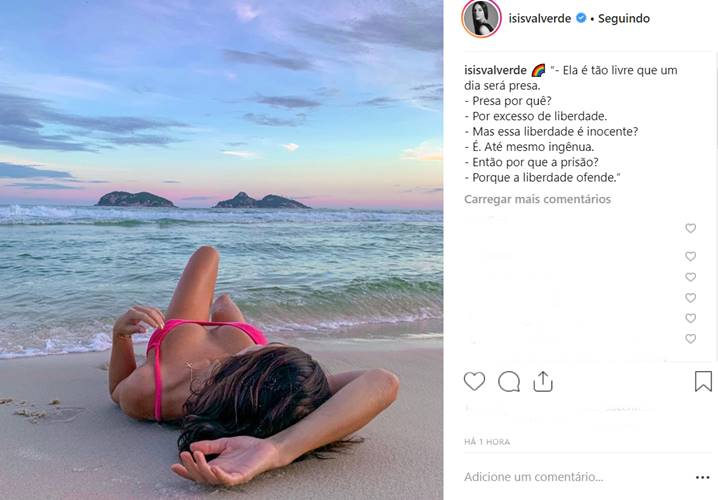This screenshot has height=500, width=718.
Task: Focus the Adicione um comentário field
Action: (577, 477)
